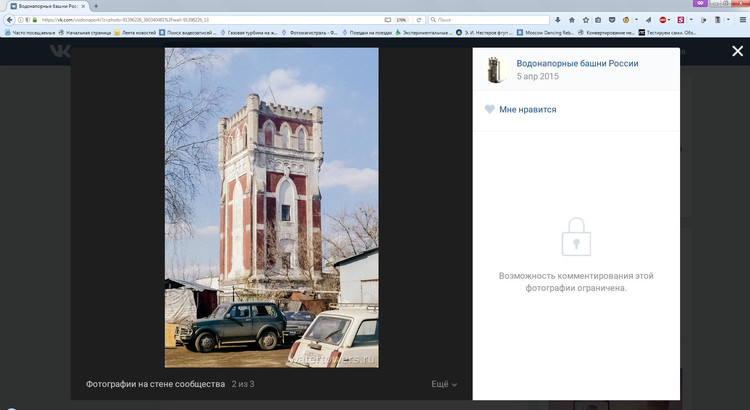Open bookmark Часто посещаемые
This screenshot has height=410, width=750.
(30, 33)
